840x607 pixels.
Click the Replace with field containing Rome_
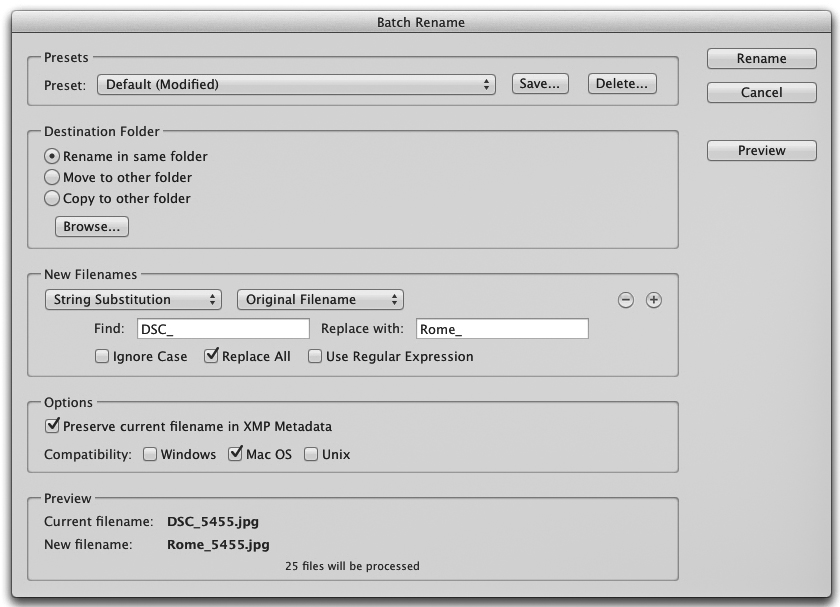click(x=502, y=329)
